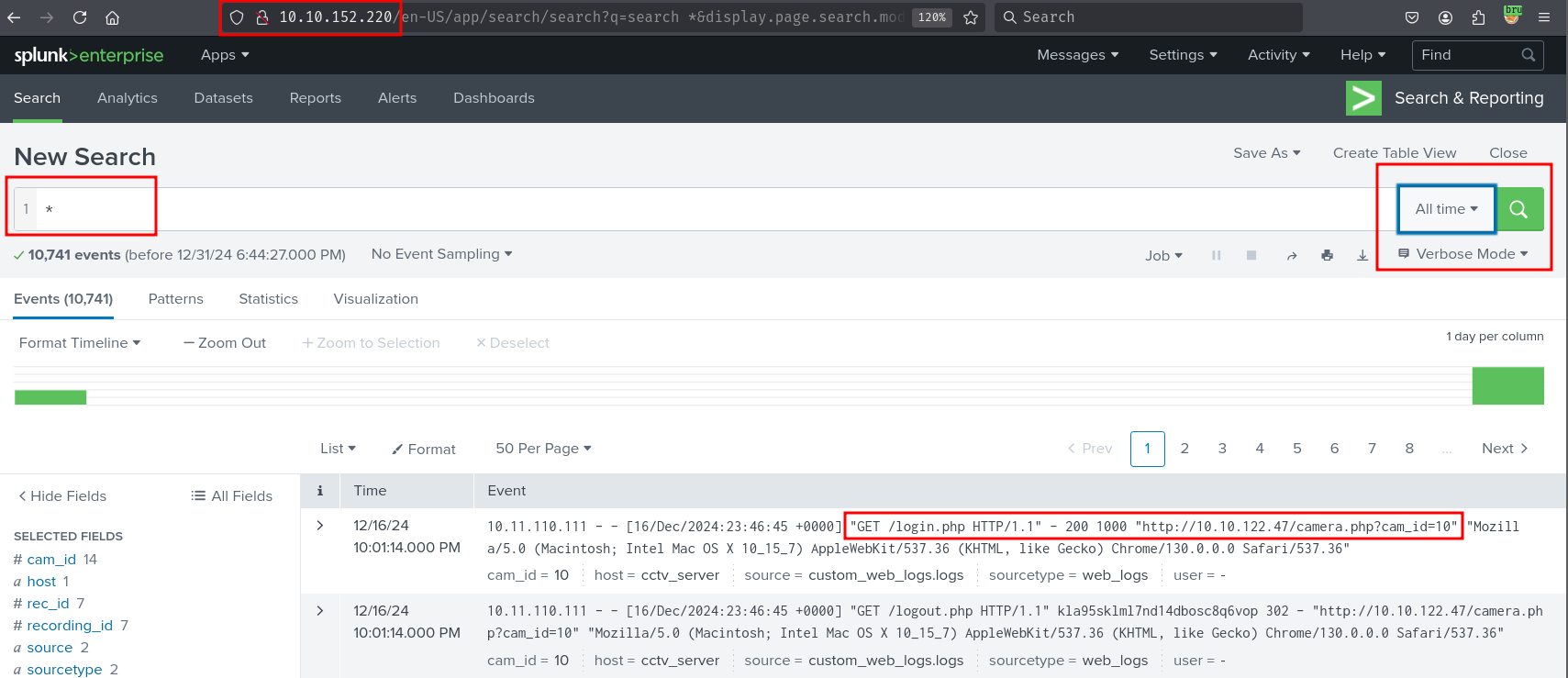Open the Verbose Mode dropdown
Viewport: 1568px width, 678px height.
(1463, 254)
